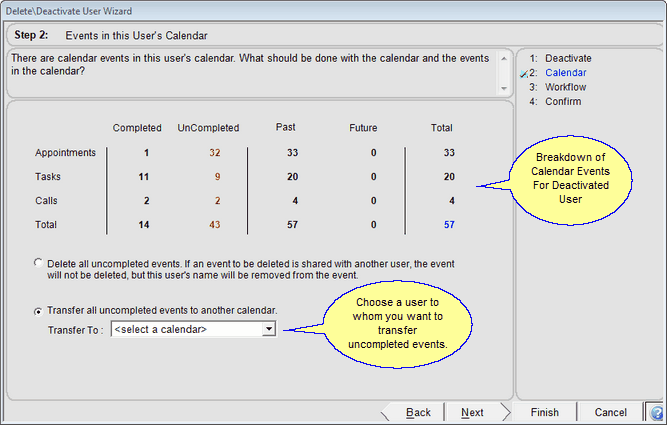Viewport: 667px width, 425px height.
Task: Click total completed value 14
Action: coord(144,225)
